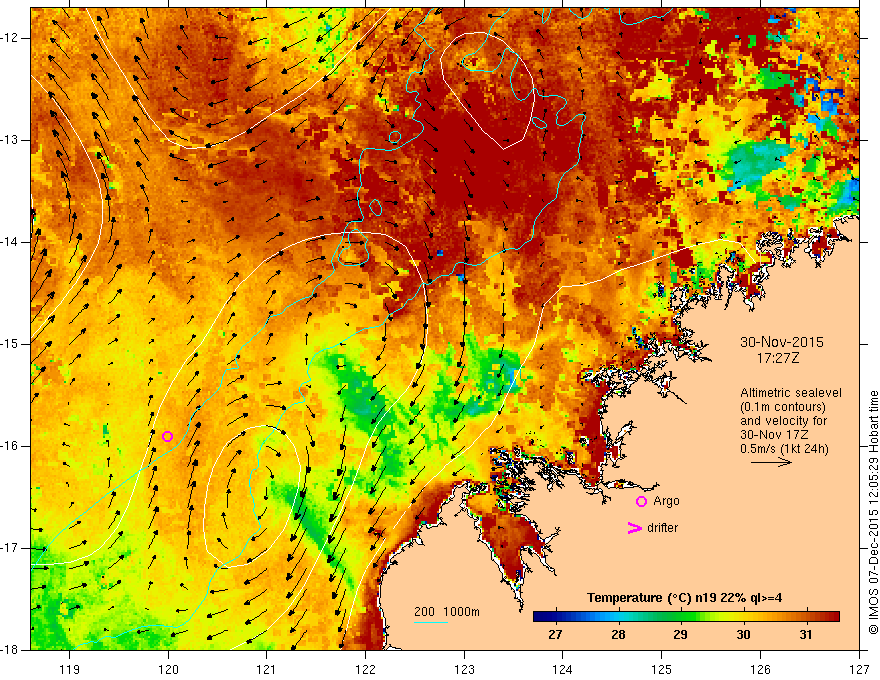Click the magenta Argo float marker on the map

[x=167, y=437]
